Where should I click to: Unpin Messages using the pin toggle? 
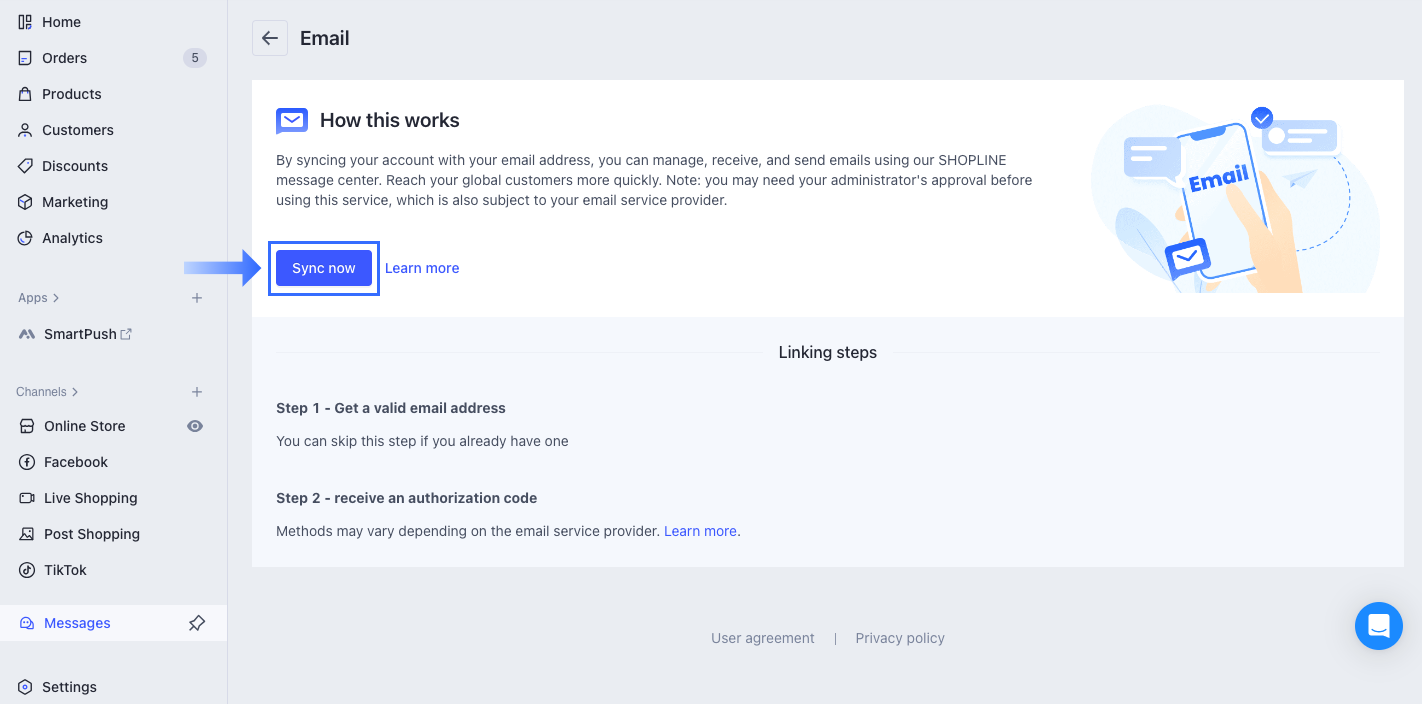coord(196,622)
